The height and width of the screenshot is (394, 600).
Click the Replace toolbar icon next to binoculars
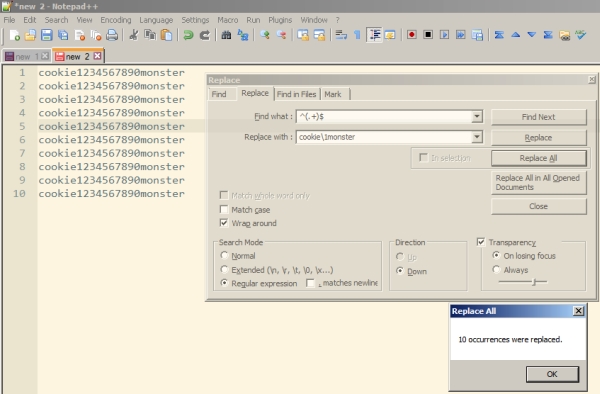(243, 35)
